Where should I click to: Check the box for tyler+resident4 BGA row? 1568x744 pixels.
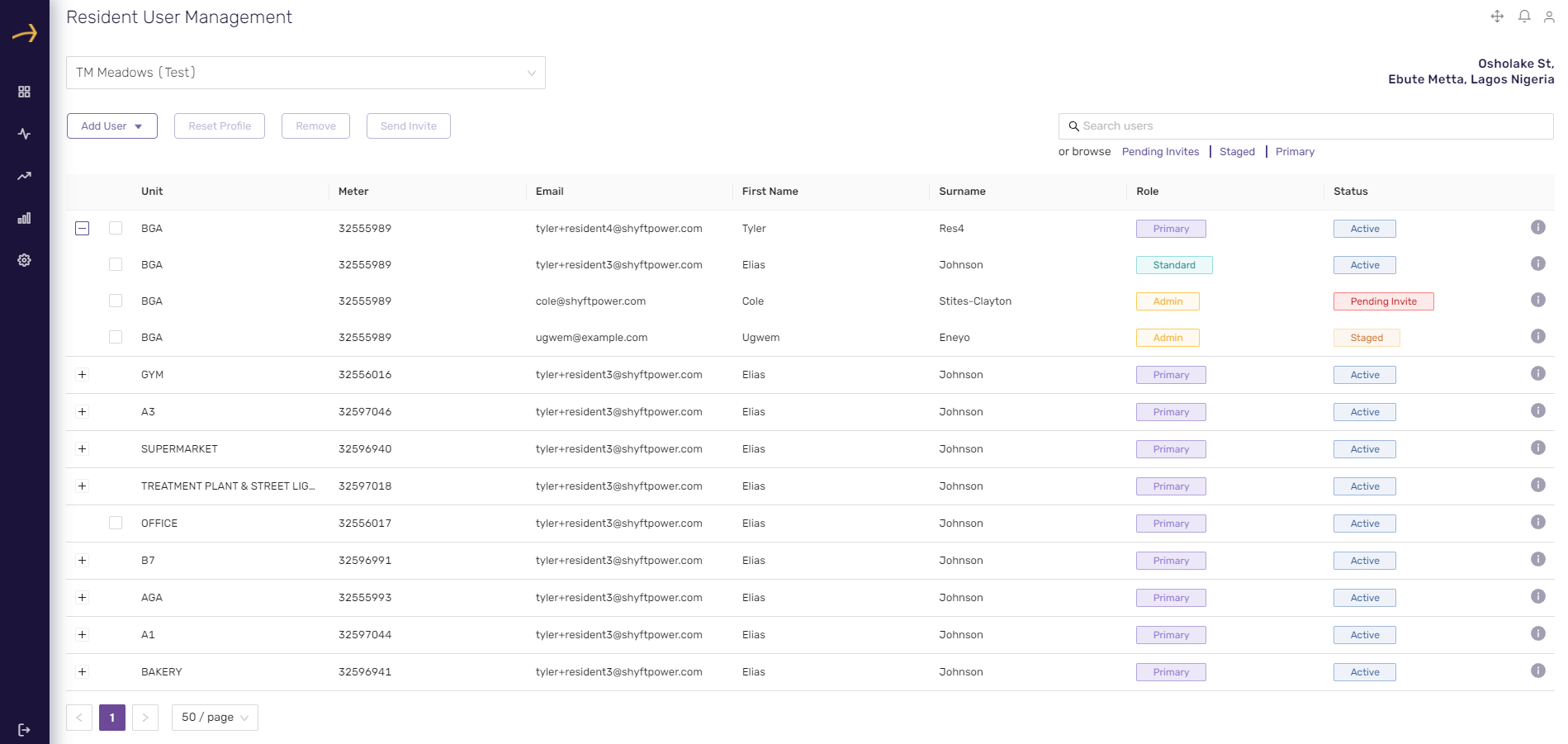tap(116, 228)
